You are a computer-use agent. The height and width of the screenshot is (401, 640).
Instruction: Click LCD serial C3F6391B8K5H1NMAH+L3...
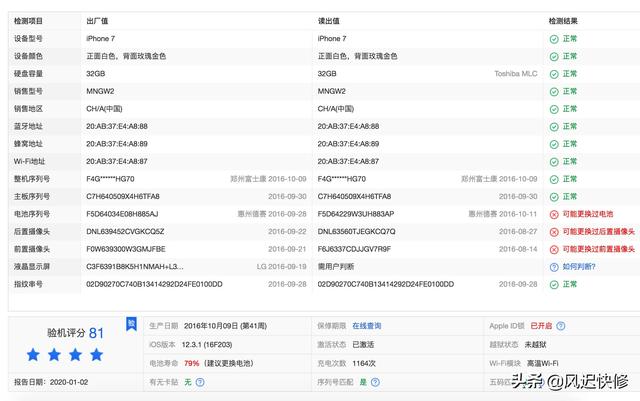pyautogui.click(x=135, y=267)
